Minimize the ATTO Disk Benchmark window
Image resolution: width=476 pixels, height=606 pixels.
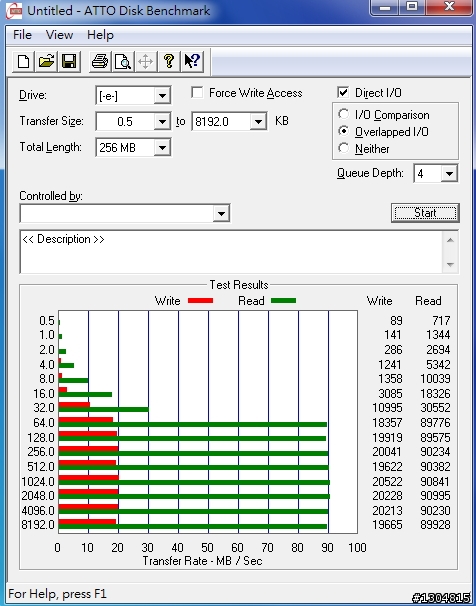(x=385, y=7)
